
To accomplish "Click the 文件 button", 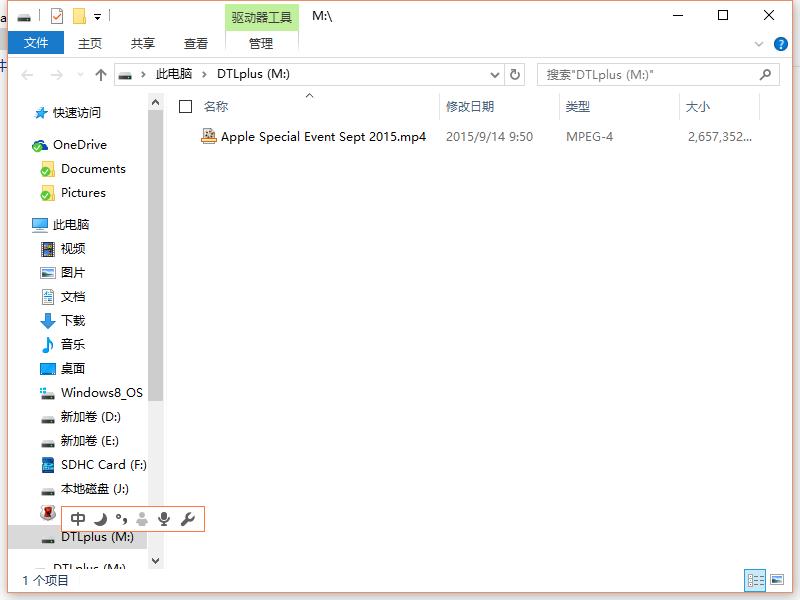I will [36, 43].
